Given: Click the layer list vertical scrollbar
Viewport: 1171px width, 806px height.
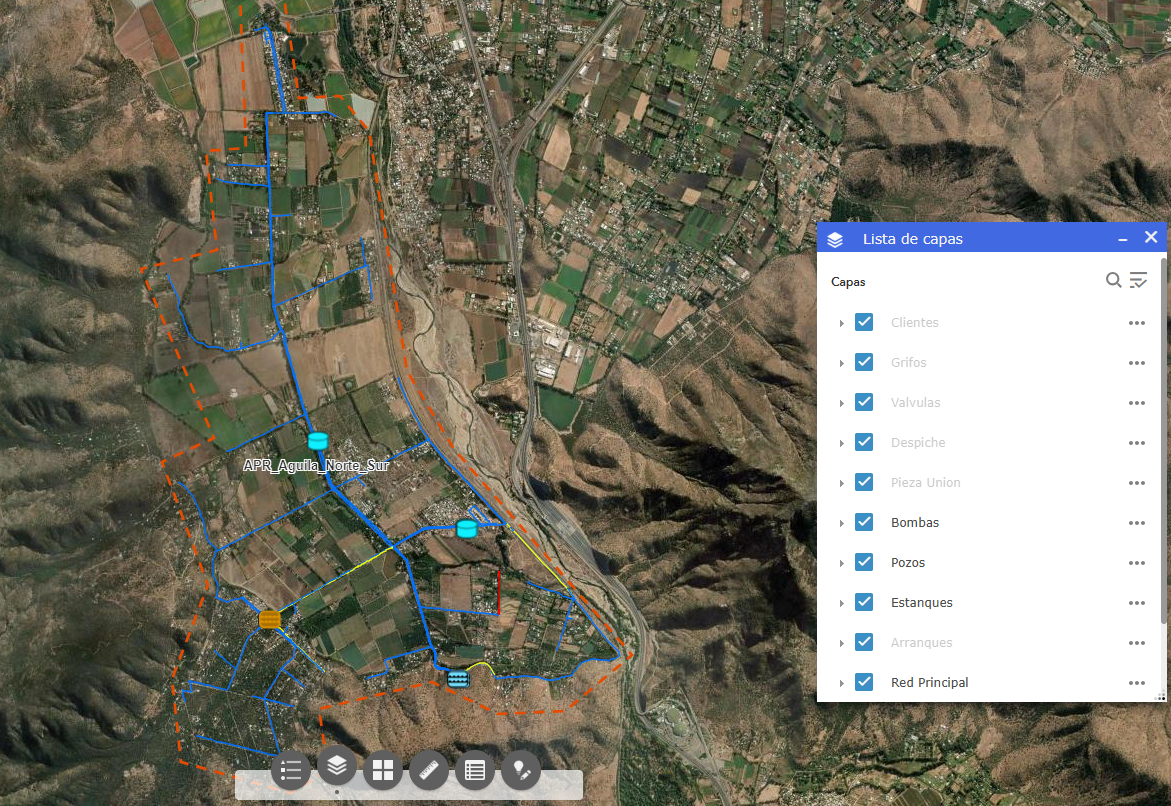Looking at the screenshot, I should pos(1163,441).
